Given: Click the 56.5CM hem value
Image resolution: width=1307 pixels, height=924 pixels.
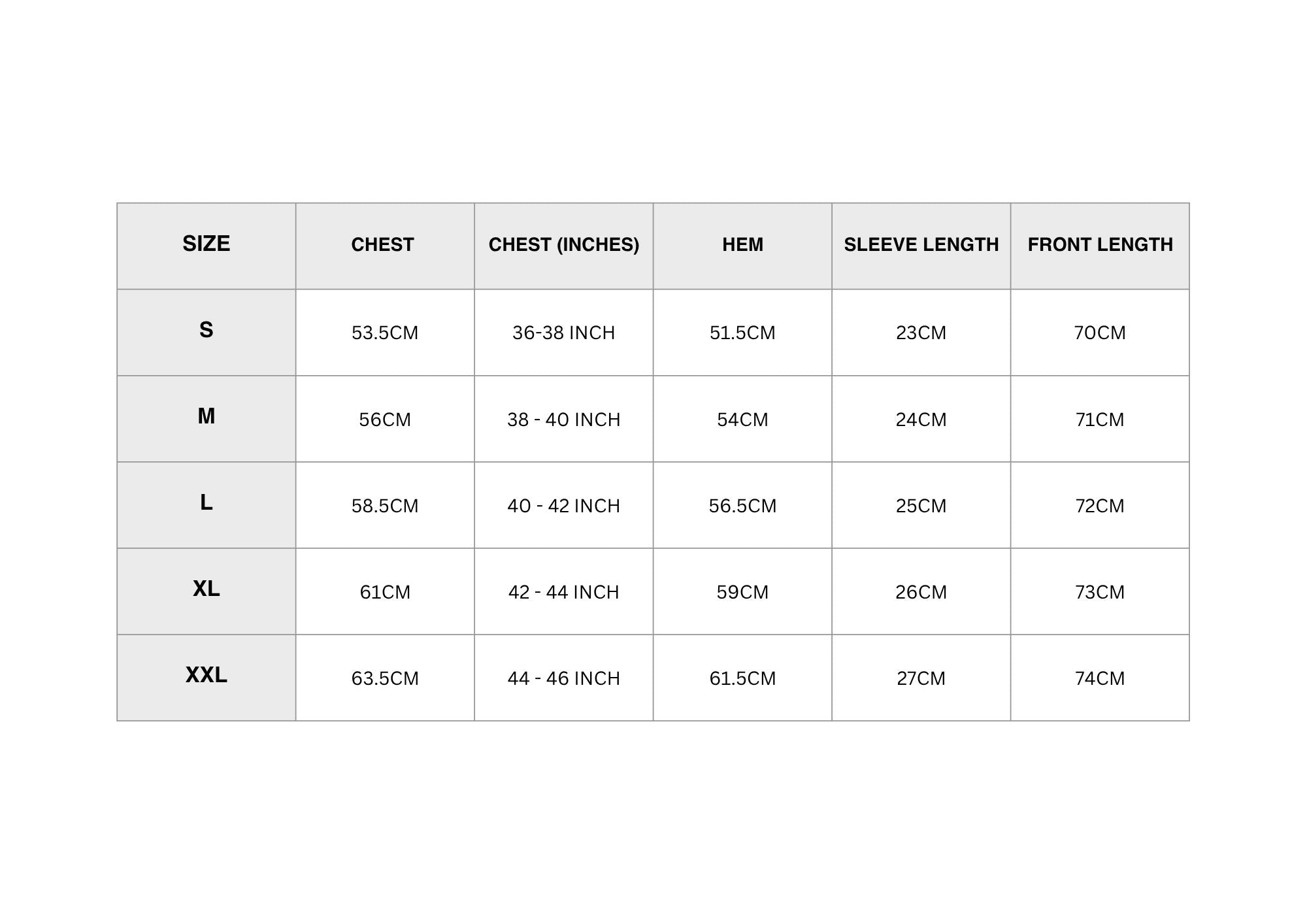Looking at the screenshot, I should [742, 506].
